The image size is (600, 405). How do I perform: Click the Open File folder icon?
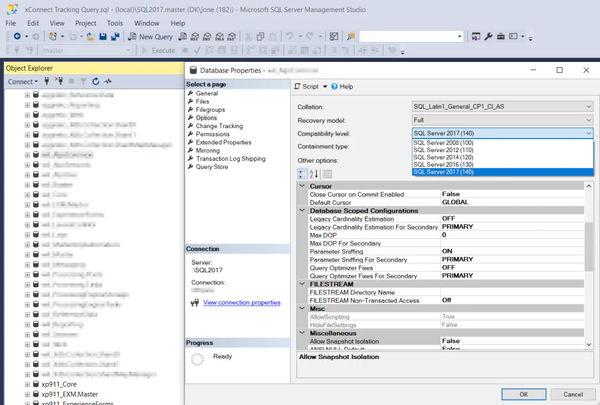point(91,36)
